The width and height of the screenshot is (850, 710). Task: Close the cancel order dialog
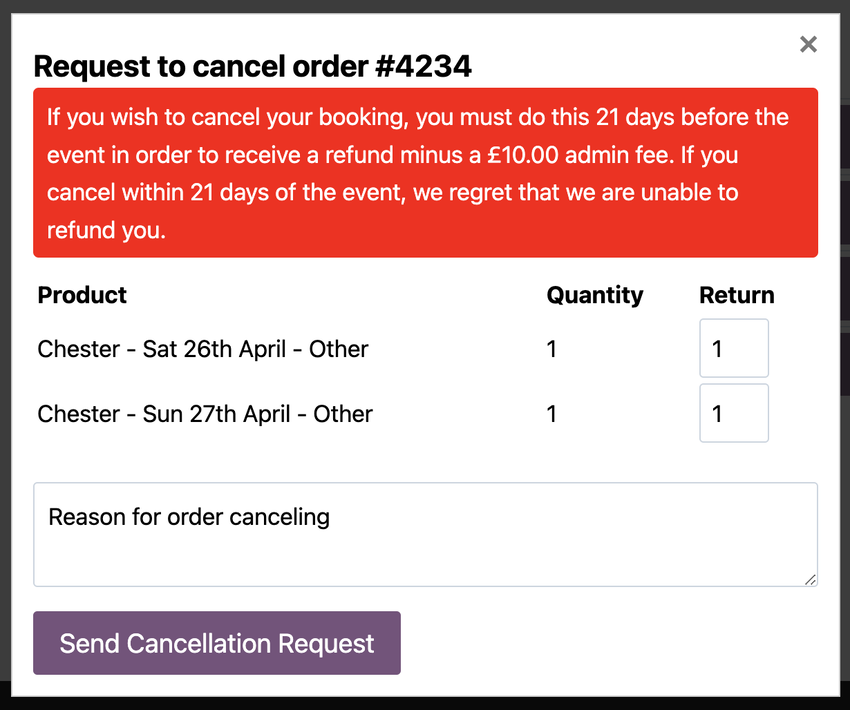808,44
